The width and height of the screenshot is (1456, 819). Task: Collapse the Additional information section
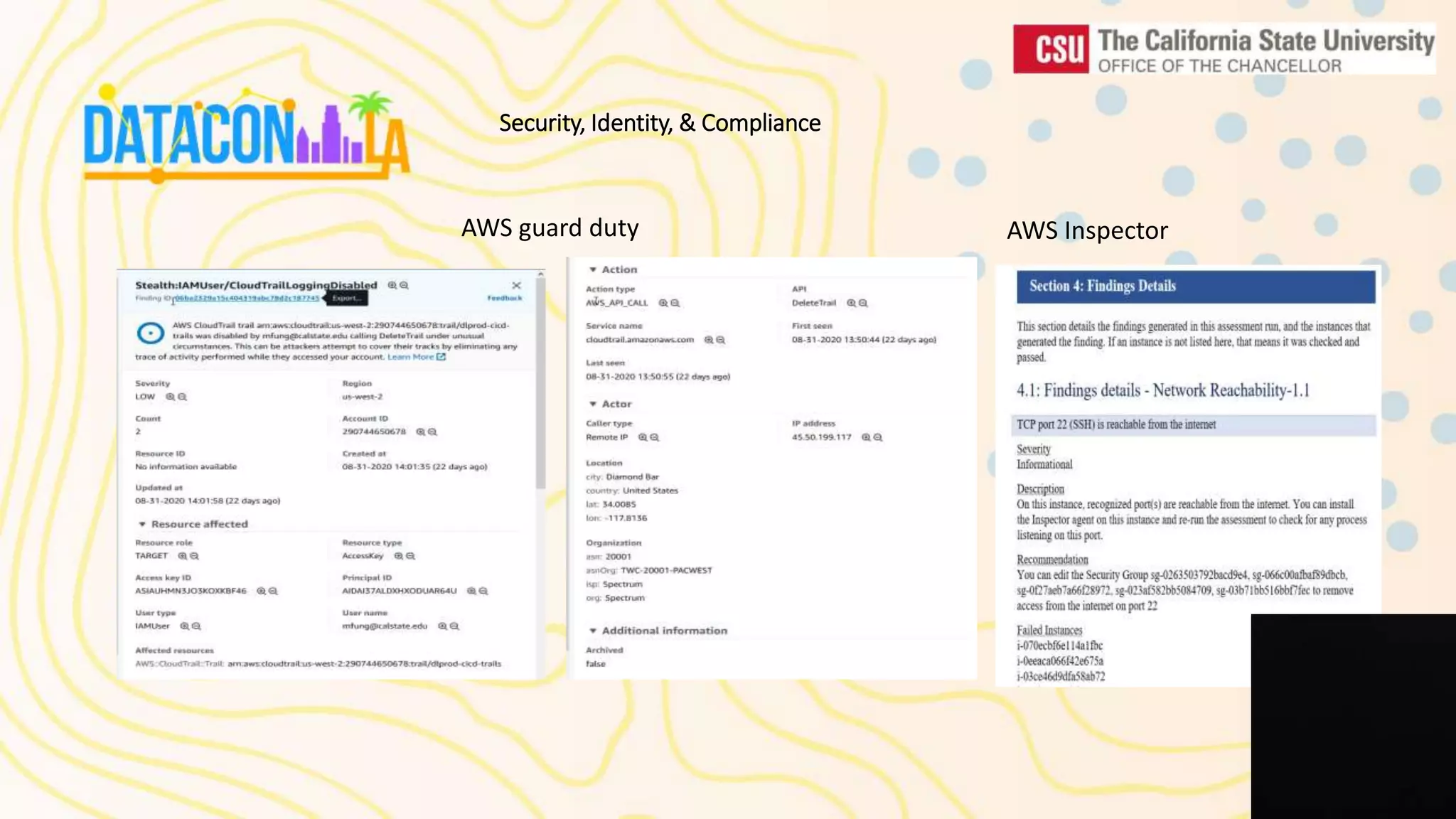593,631
